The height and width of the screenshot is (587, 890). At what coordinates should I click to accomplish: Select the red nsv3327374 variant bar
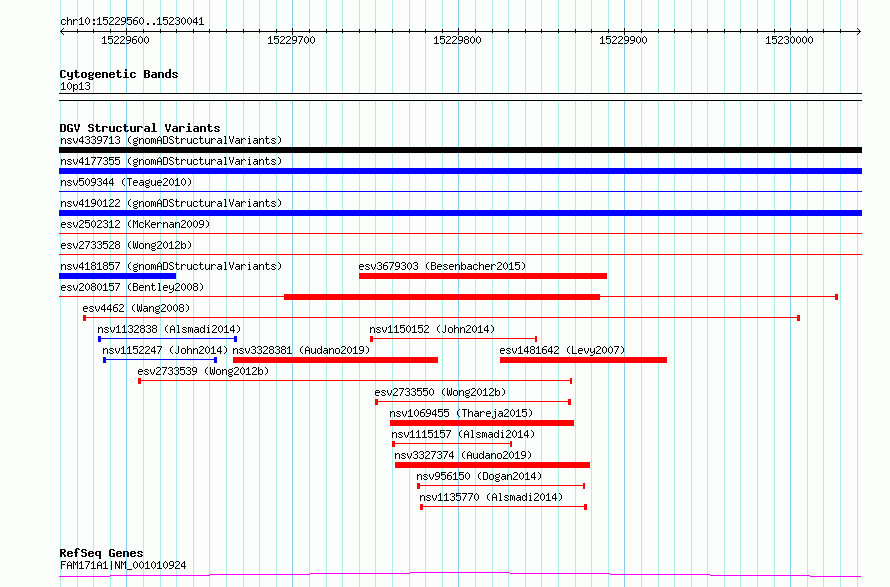point(493,465)
